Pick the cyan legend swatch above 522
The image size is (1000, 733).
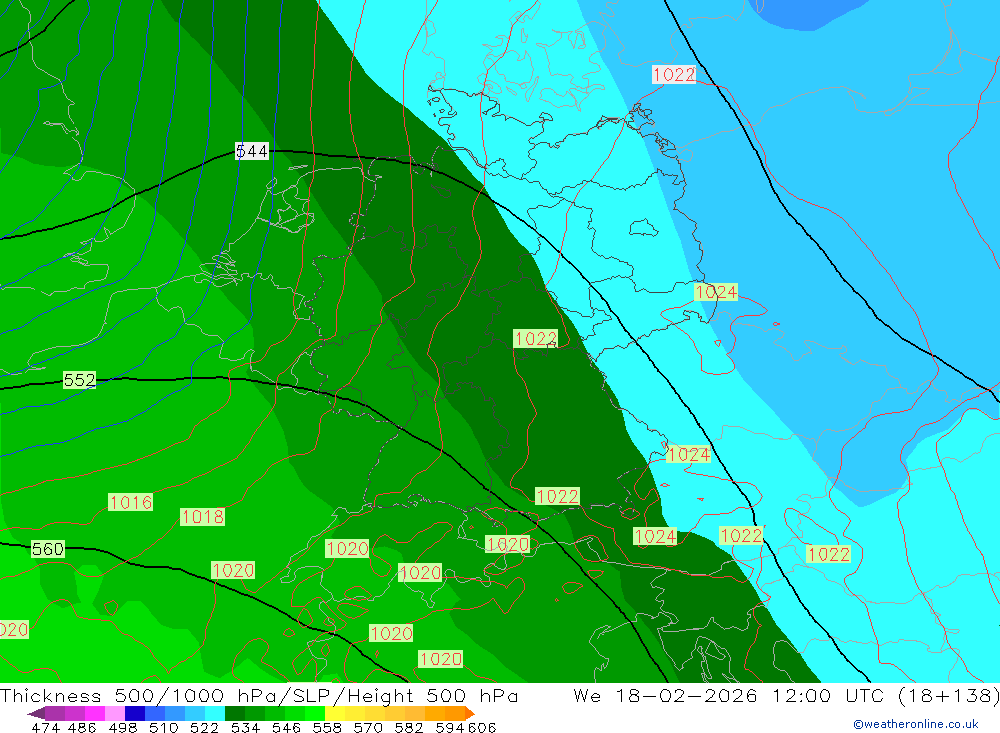click(215, 713)
